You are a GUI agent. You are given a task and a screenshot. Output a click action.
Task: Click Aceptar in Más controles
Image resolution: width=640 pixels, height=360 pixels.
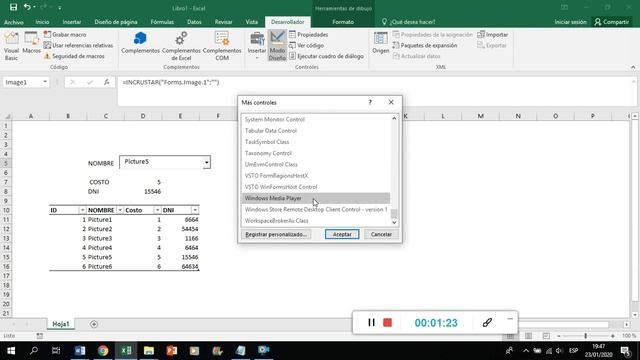point(342,234)
